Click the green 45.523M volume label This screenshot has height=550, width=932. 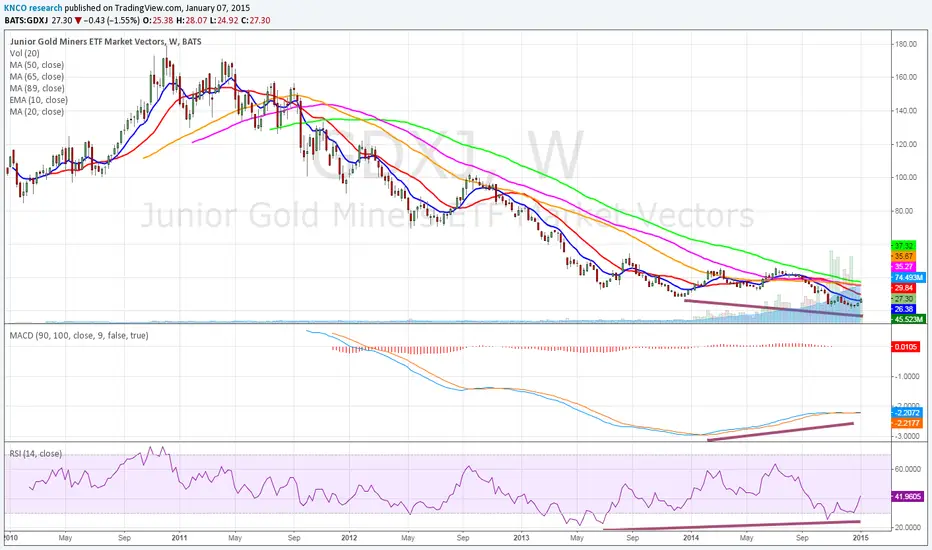tap(908, 319)
